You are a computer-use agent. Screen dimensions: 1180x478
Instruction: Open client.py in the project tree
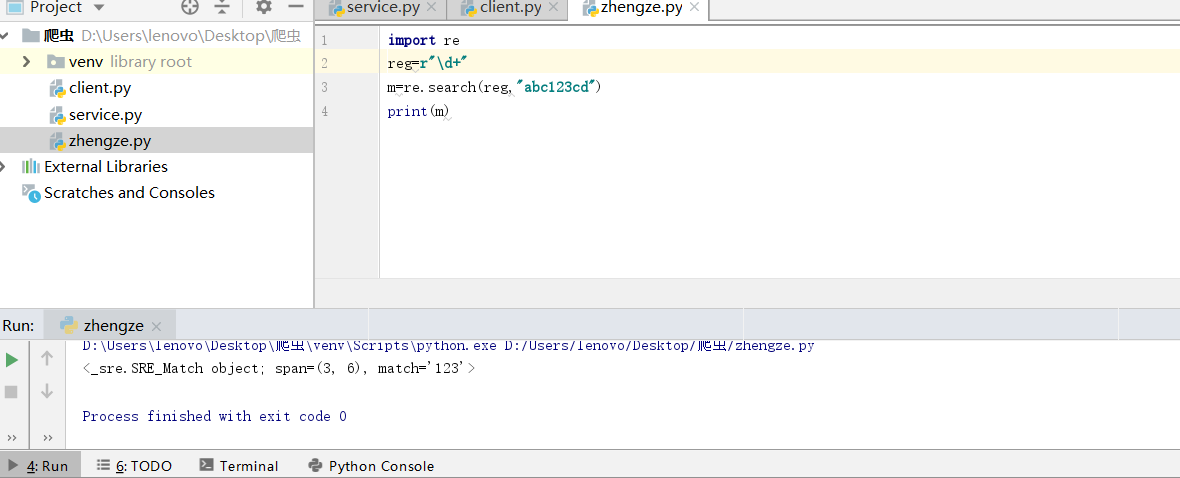(100, 88)
